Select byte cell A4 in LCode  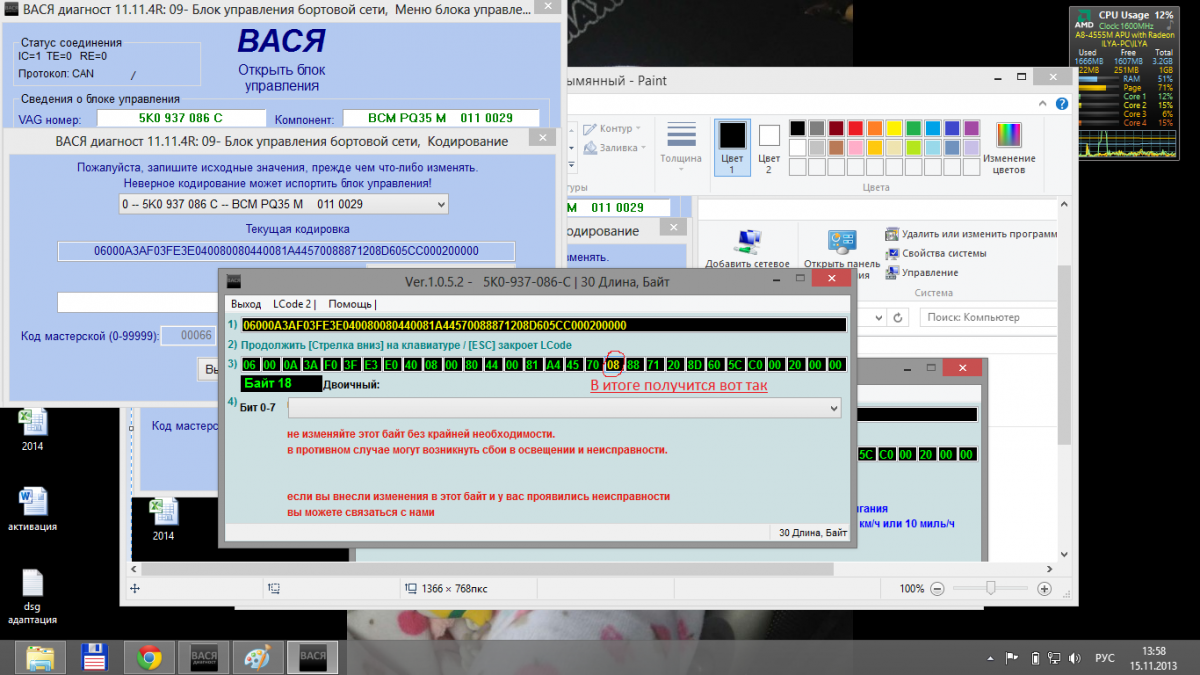tap(553, 364)
